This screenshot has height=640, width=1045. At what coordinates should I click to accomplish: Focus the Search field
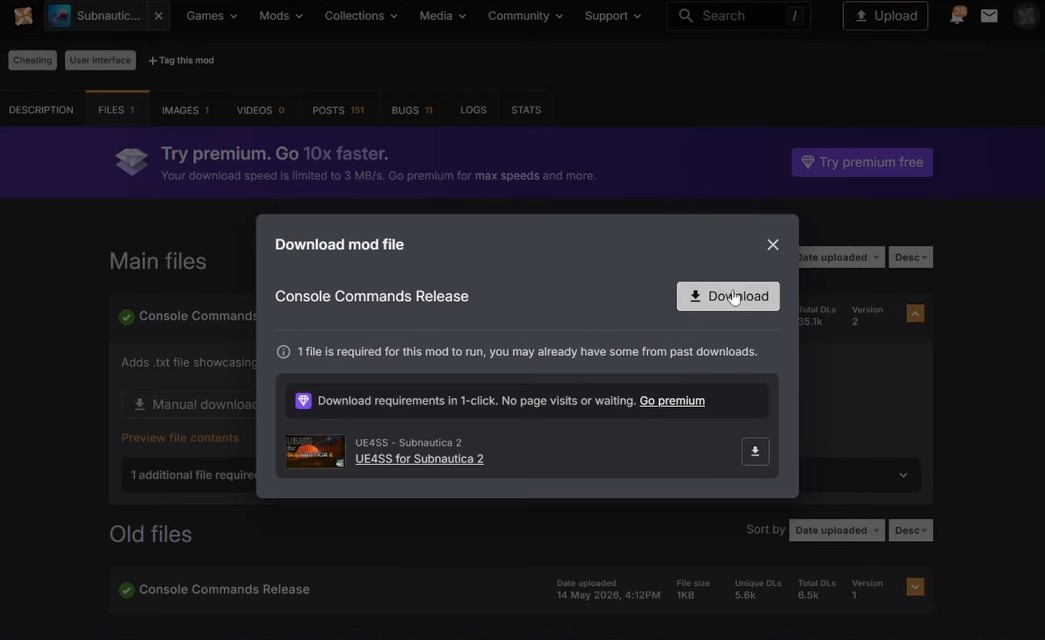tap(738, 15)
